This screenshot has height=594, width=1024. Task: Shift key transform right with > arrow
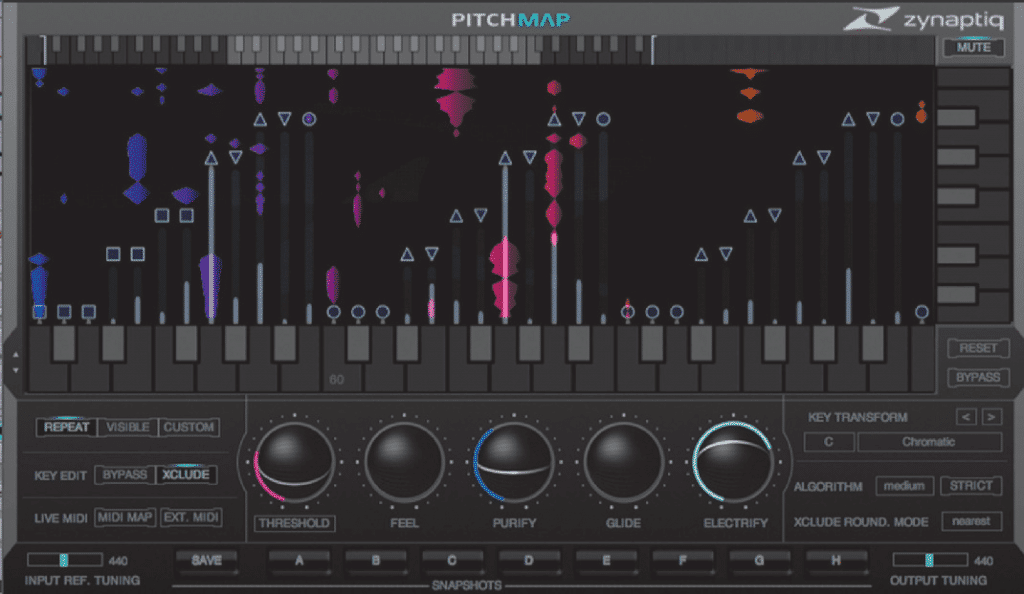point(991,416)
